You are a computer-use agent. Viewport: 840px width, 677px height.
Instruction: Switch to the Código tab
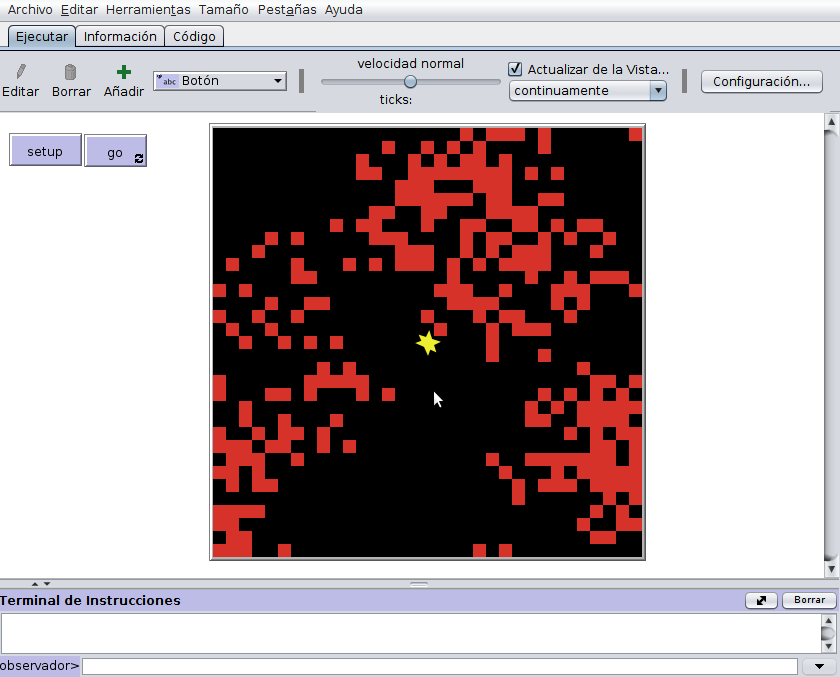point(194,36)
